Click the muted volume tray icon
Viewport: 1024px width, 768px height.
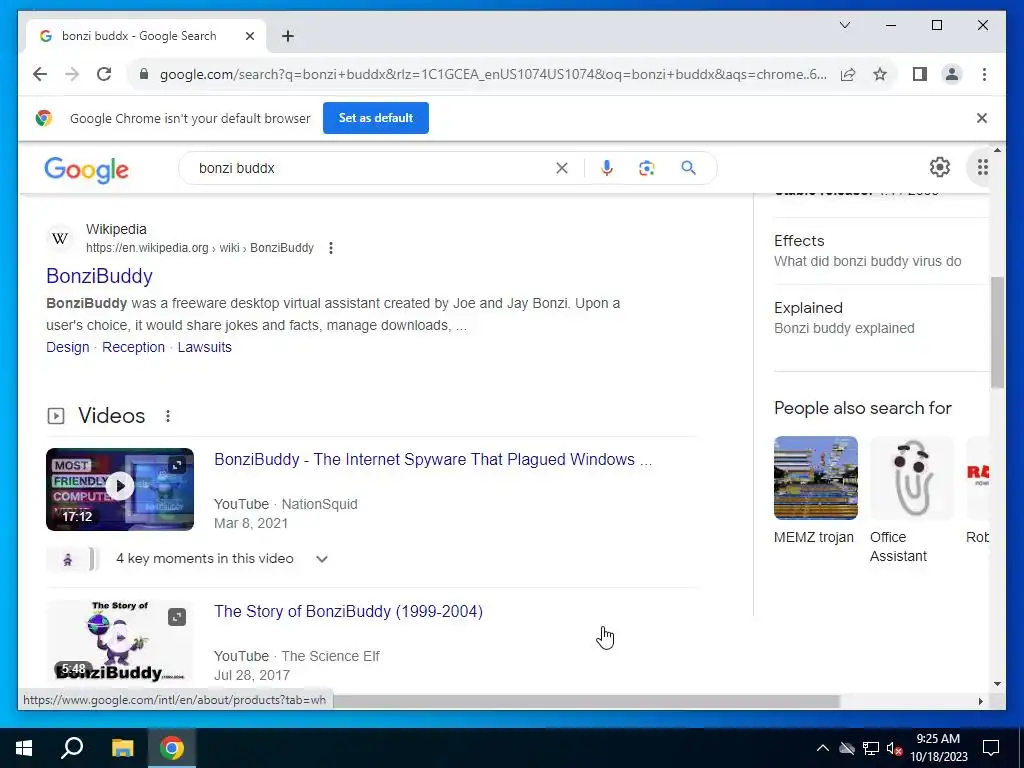(894, 748)
